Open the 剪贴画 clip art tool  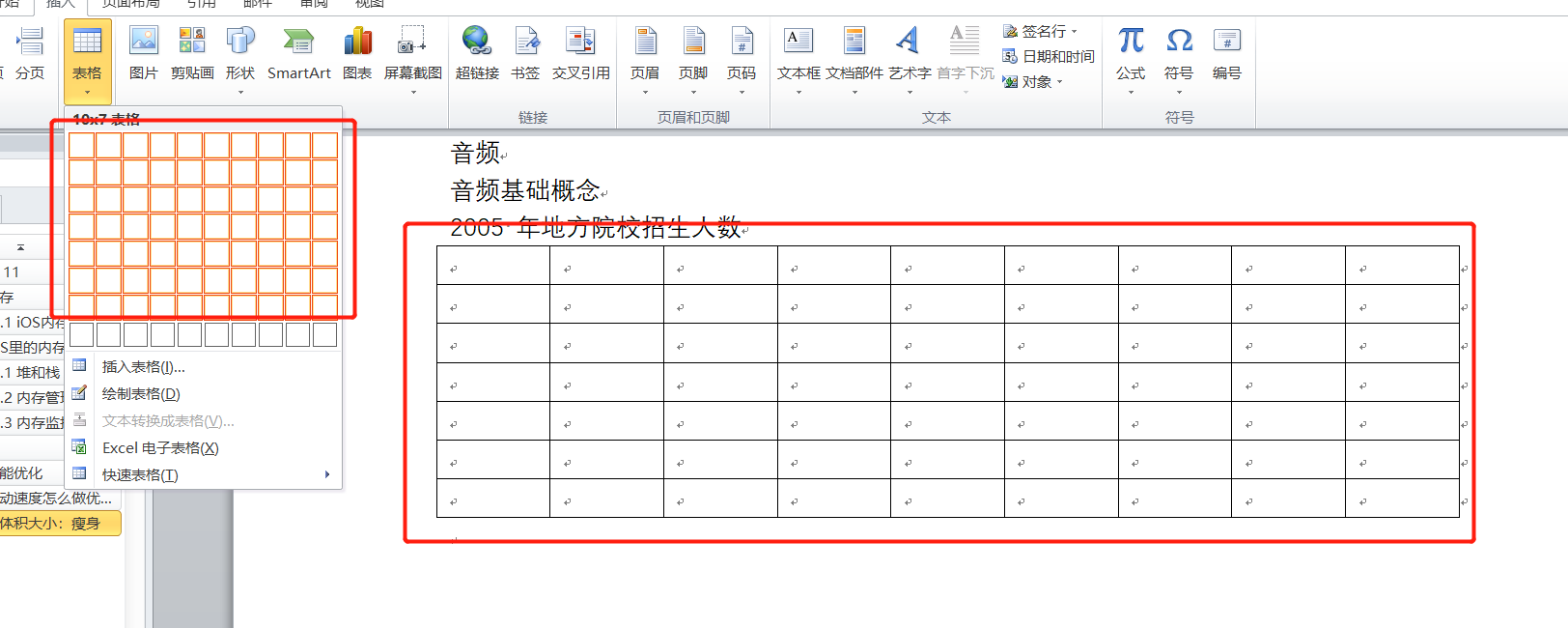point(192,52)
